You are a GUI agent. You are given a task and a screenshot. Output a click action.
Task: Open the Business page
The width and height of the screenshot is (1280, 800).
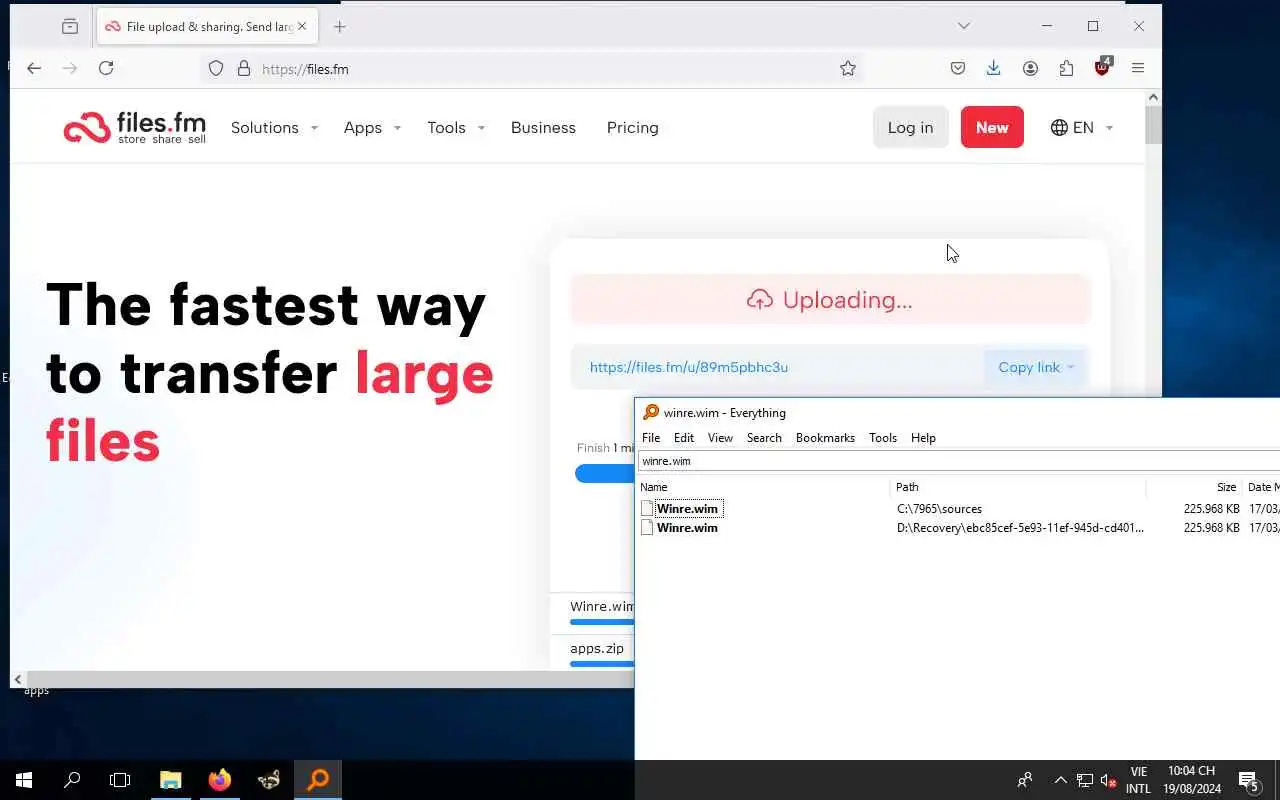[x=543, y=128]
